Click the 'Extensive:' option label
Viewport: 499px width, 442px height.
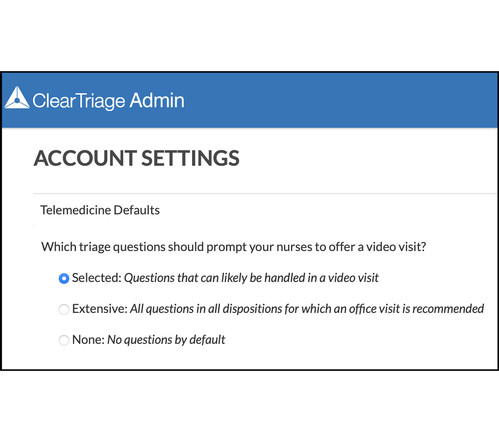100,309
